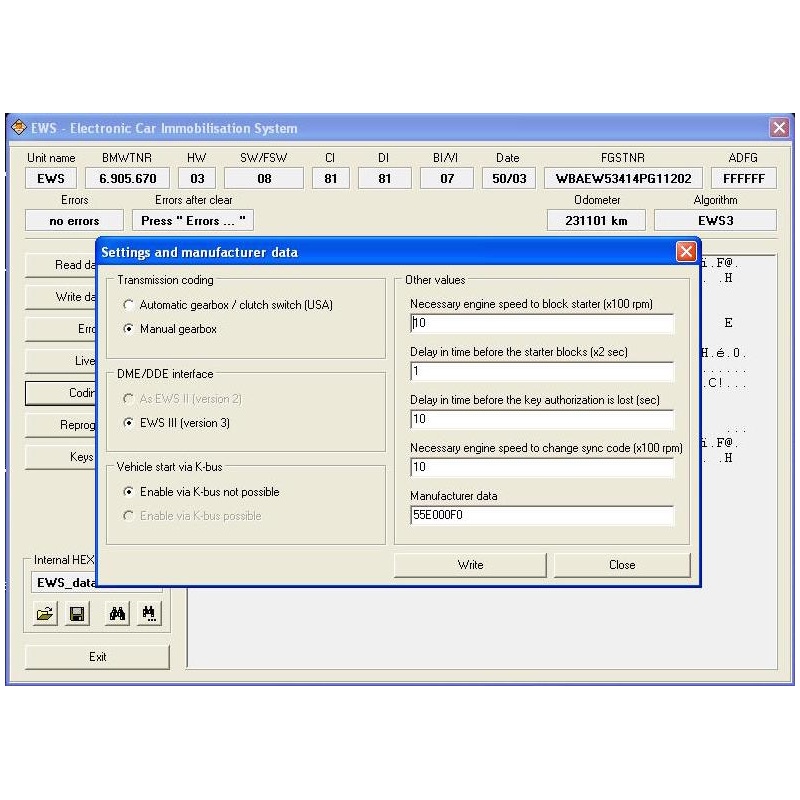Image resolution: width=800 pixels, height=800 pixels.
Task: Click Algorithm value EWS3
Action: (715, 220)
